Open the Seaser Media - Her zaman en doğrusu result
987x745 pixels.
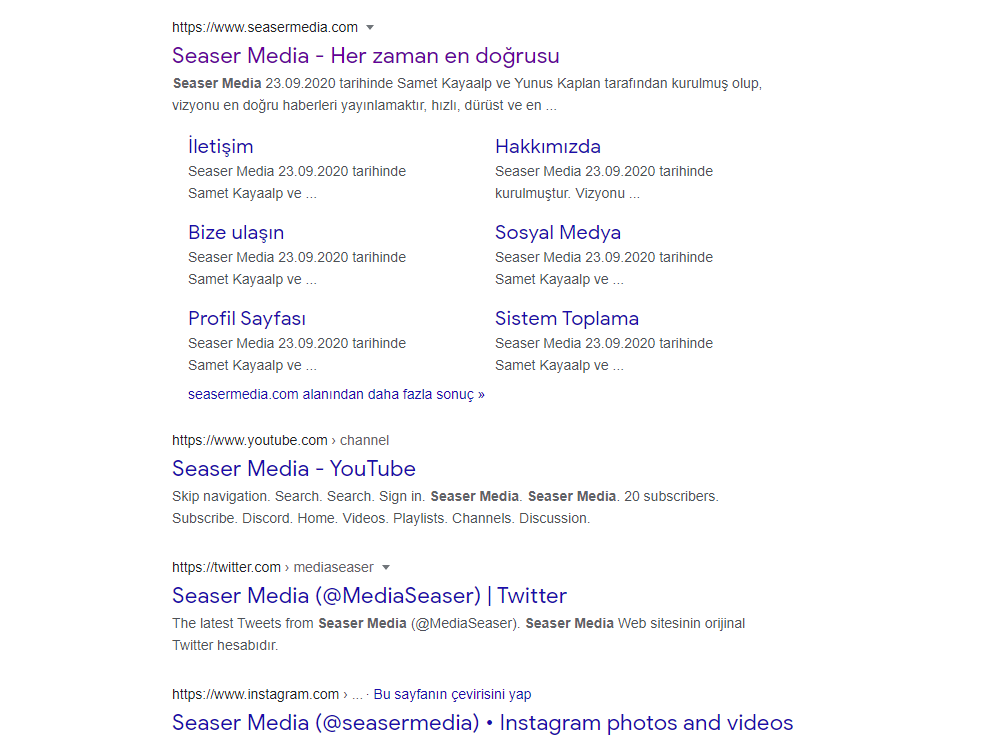coord(366,56)
